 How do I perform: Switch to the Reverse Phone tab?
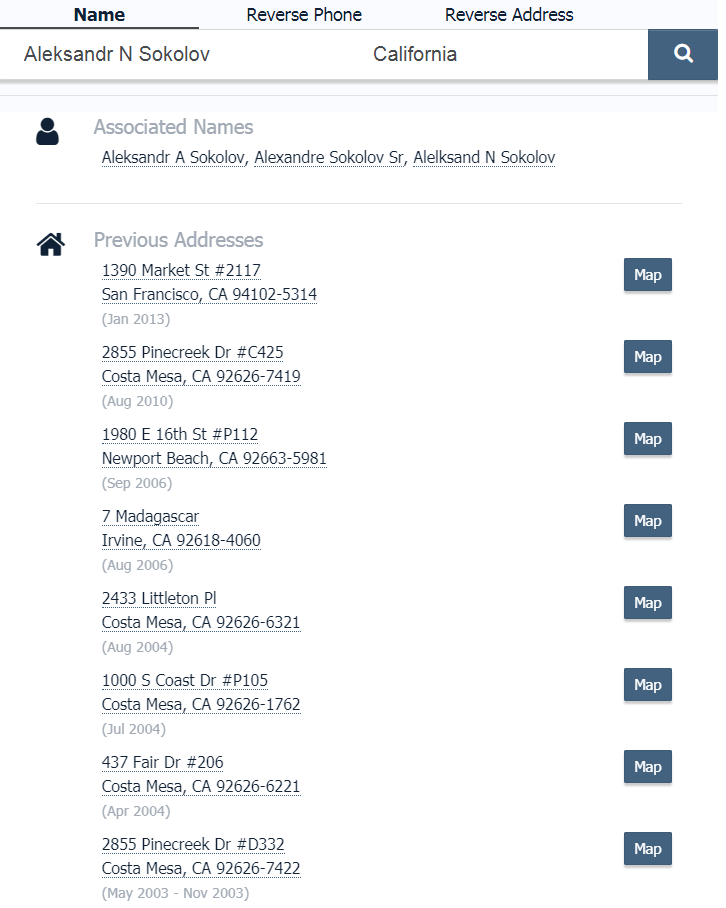click(x=304, y=14)
